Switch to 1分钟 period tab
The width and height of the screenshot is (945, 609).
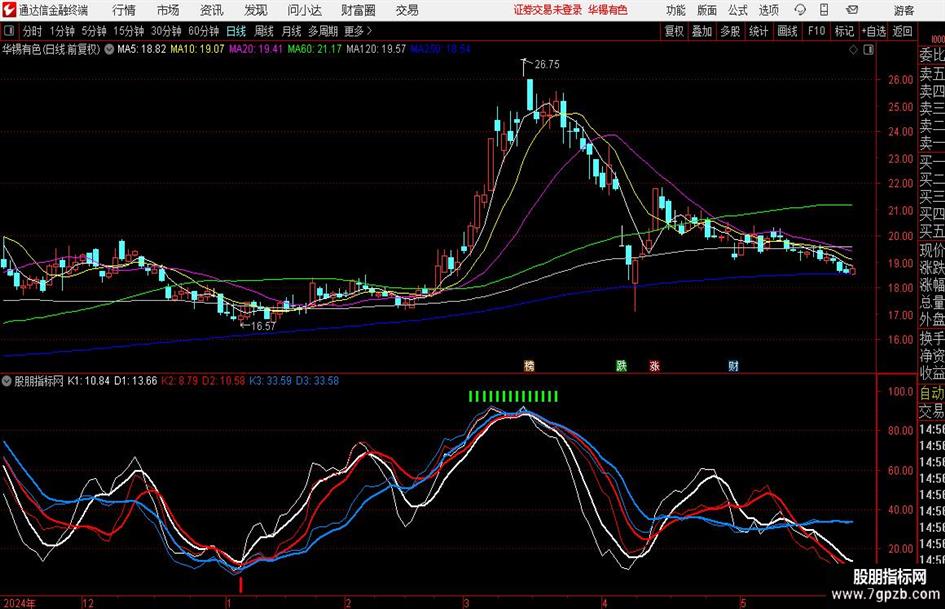point(61,31)
